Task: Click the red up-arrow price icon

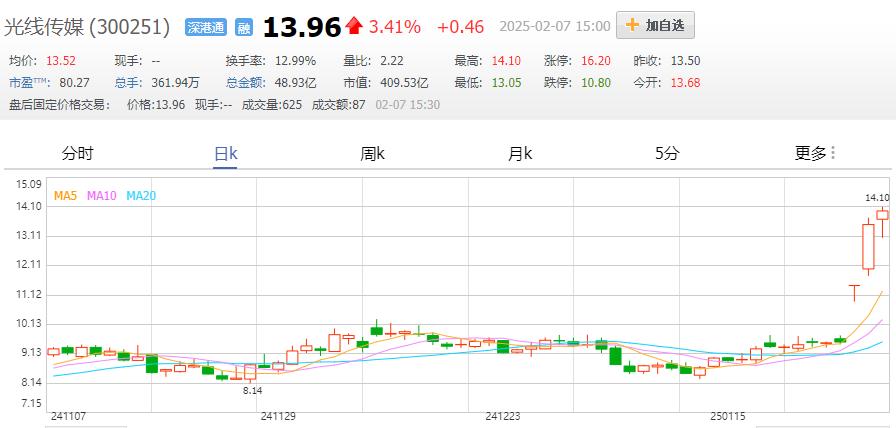Action: pos(354,25)
